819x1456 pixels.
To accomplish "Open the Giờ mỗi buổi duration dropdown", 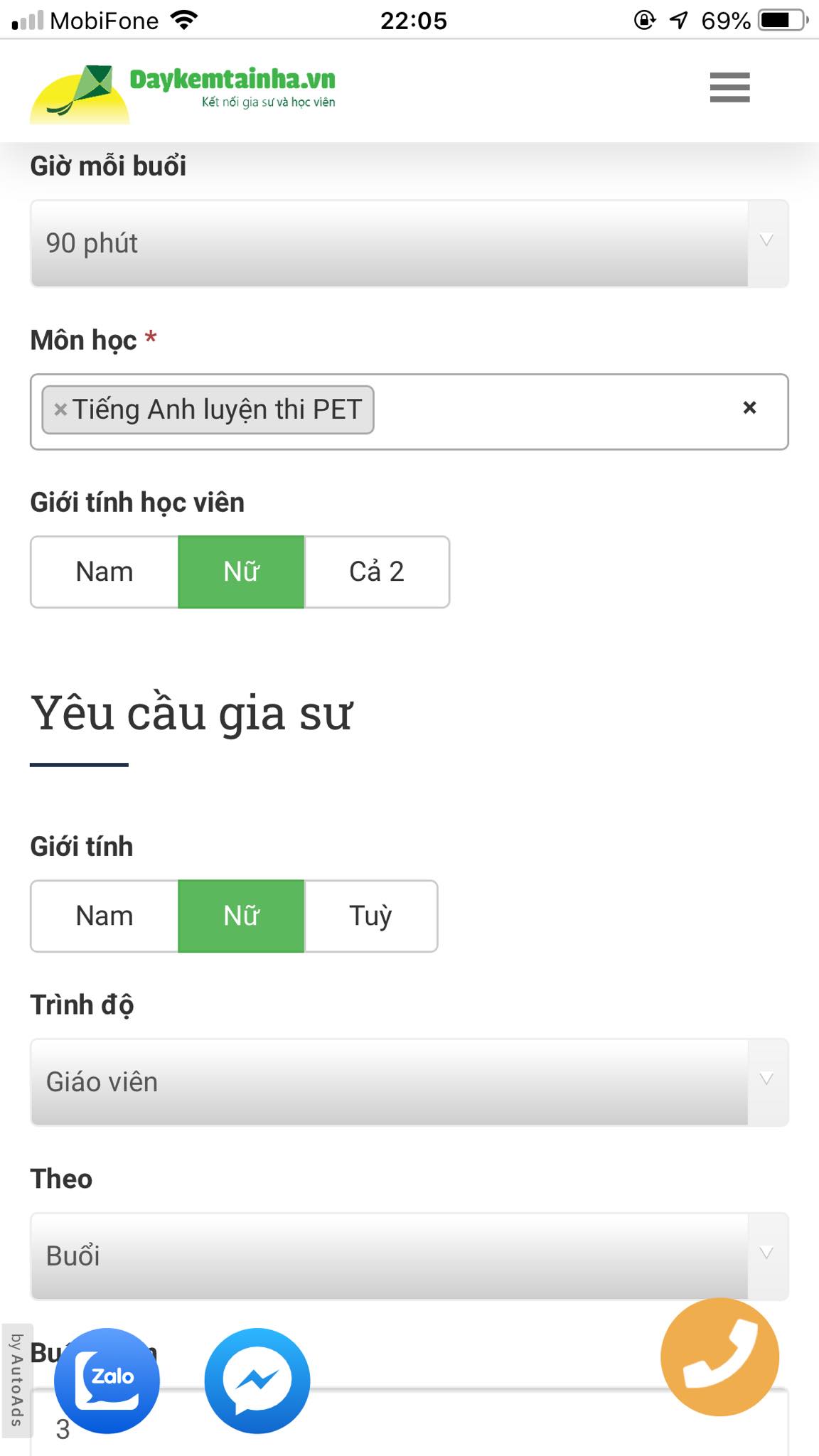I will tap(409, 243).
